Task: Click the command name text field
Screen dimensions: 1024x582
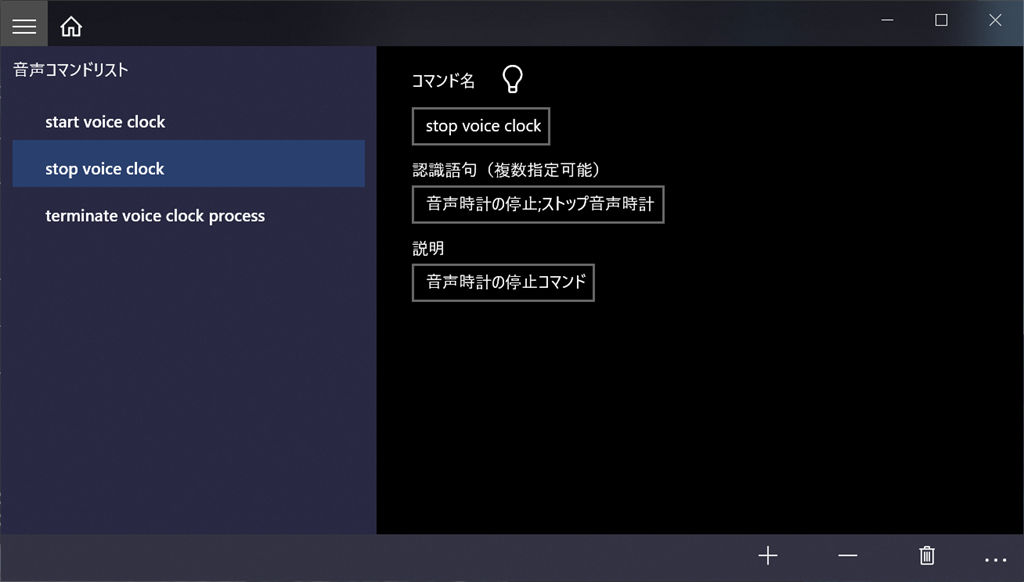Action: pos(481,126)
